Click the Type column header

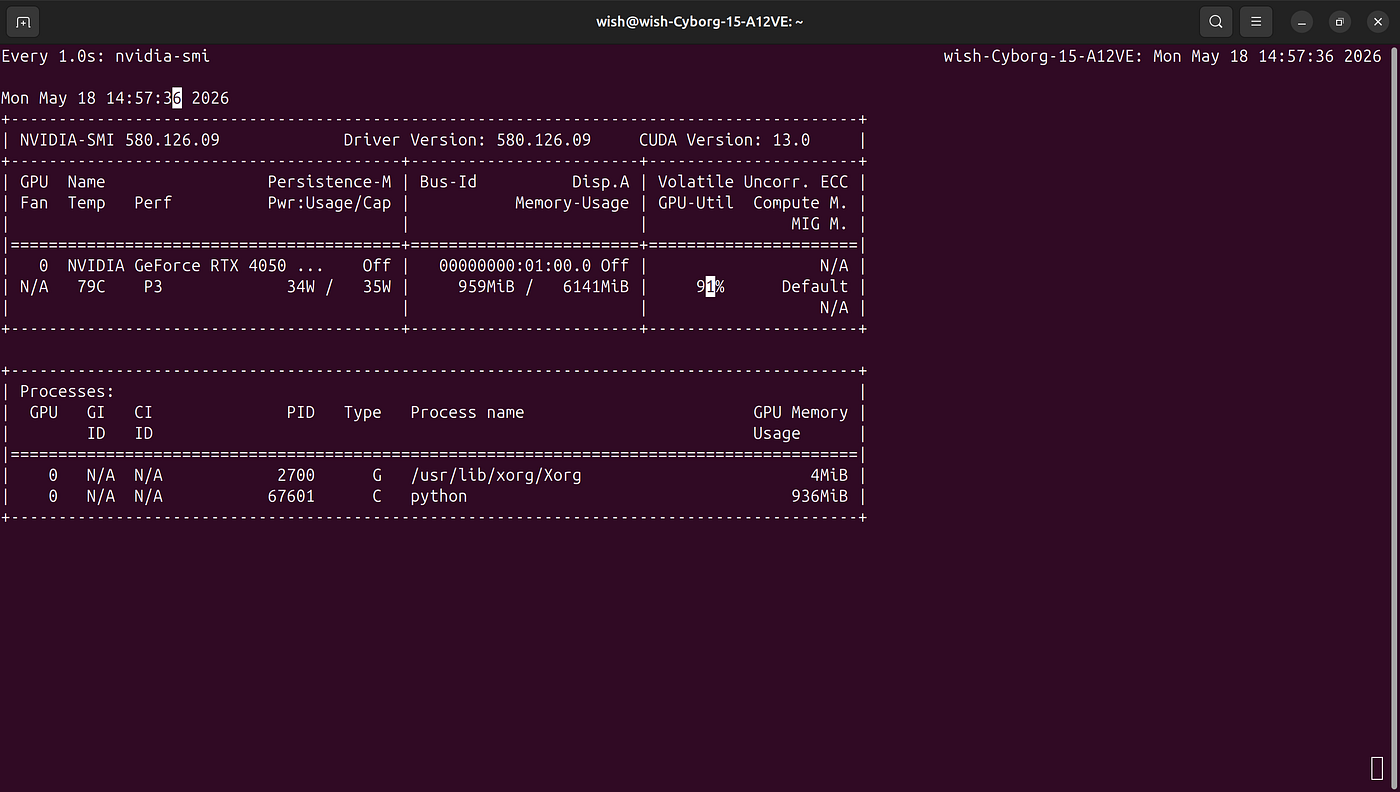click(363, 413)
